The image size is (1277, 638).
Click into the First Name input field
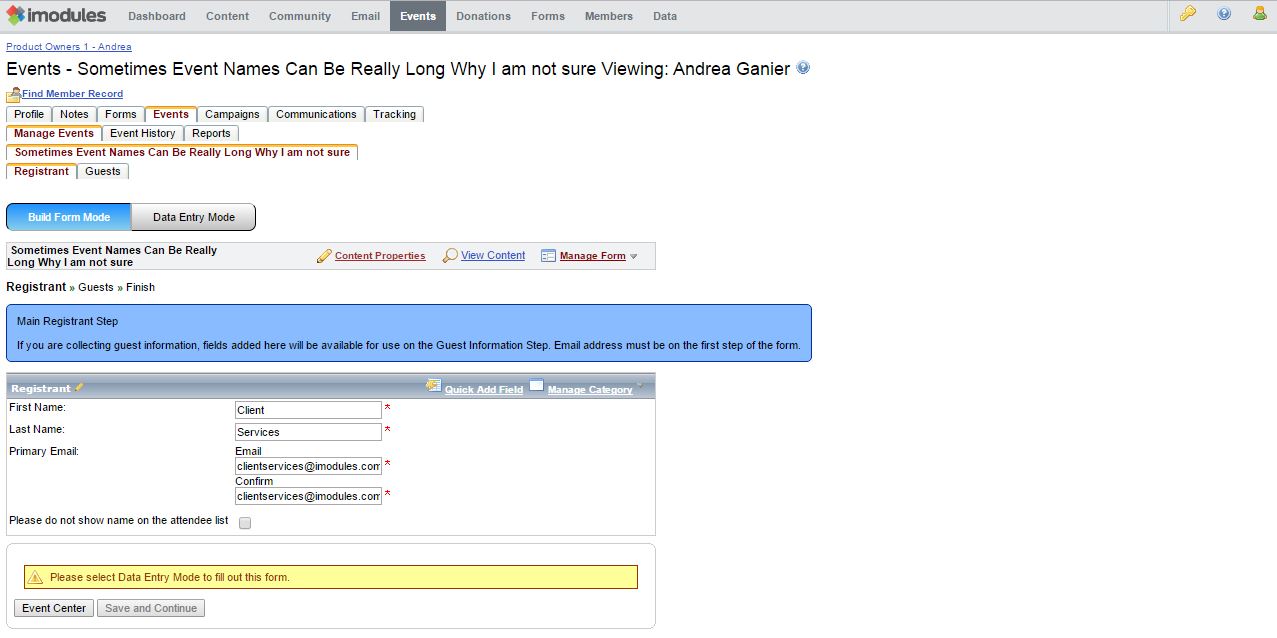pos(308,410)
